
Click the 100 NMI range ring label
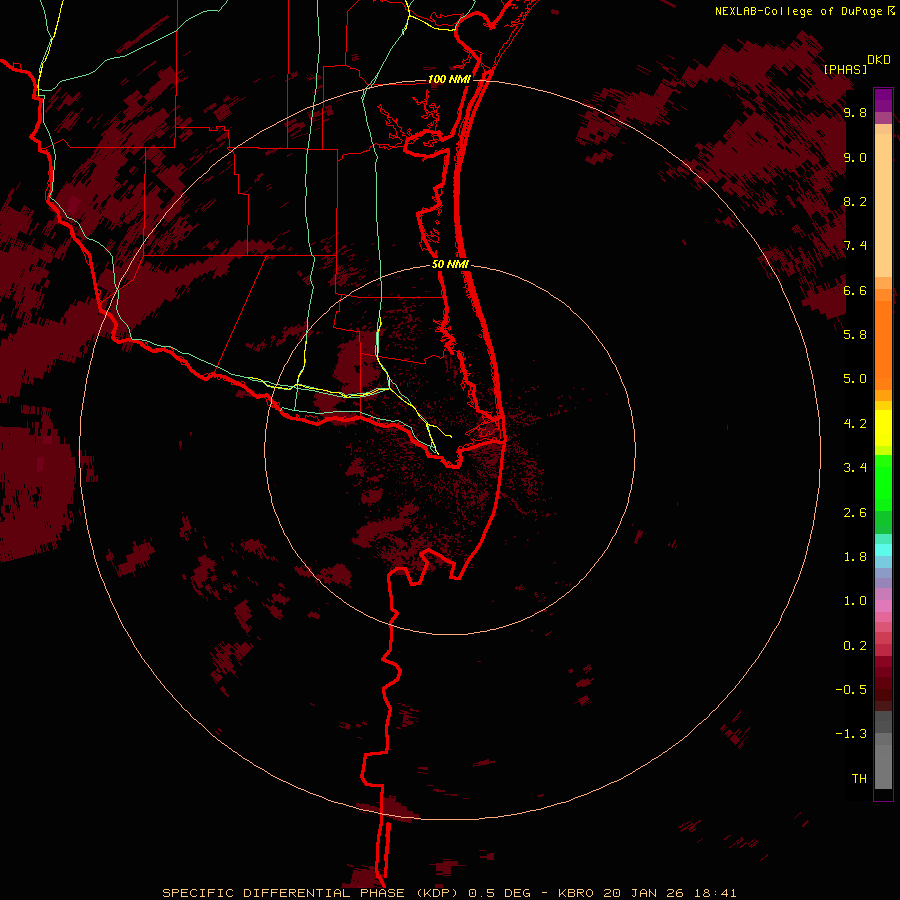(449, 79)
